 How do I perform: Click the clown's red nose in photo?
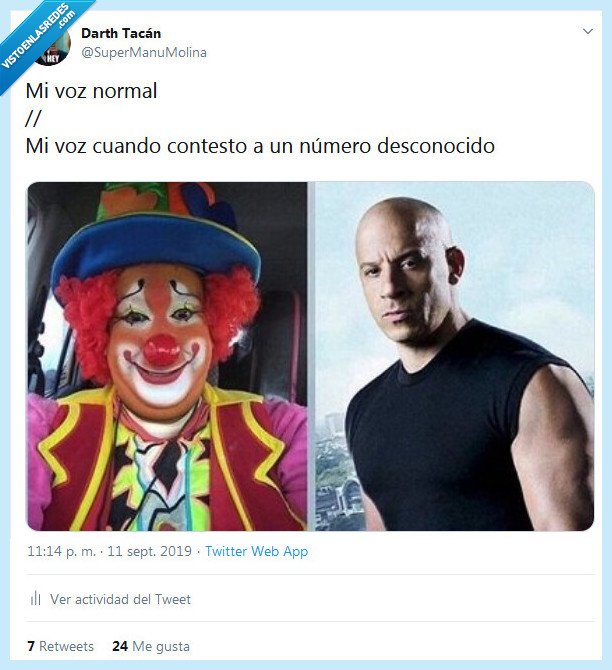click(x=162, y=350)
